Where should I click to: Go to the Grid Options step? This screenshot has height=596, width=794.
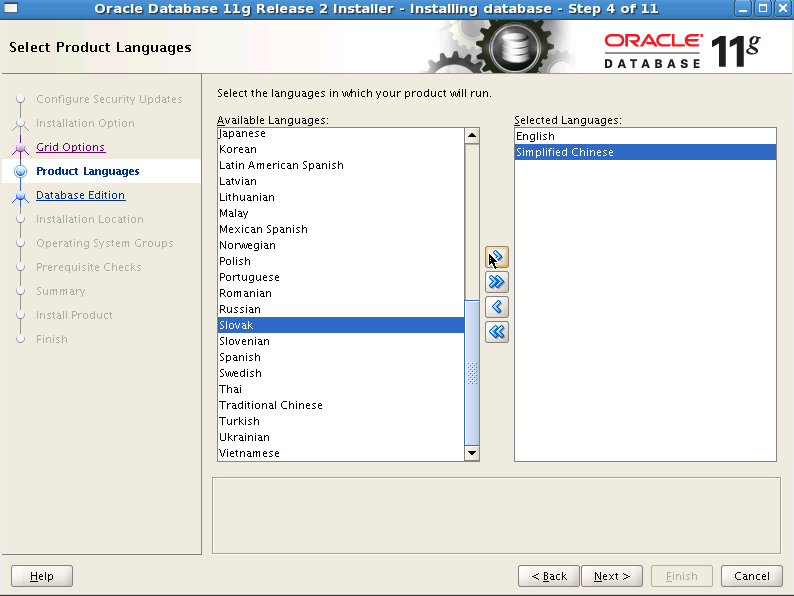[x=70, y=147]
